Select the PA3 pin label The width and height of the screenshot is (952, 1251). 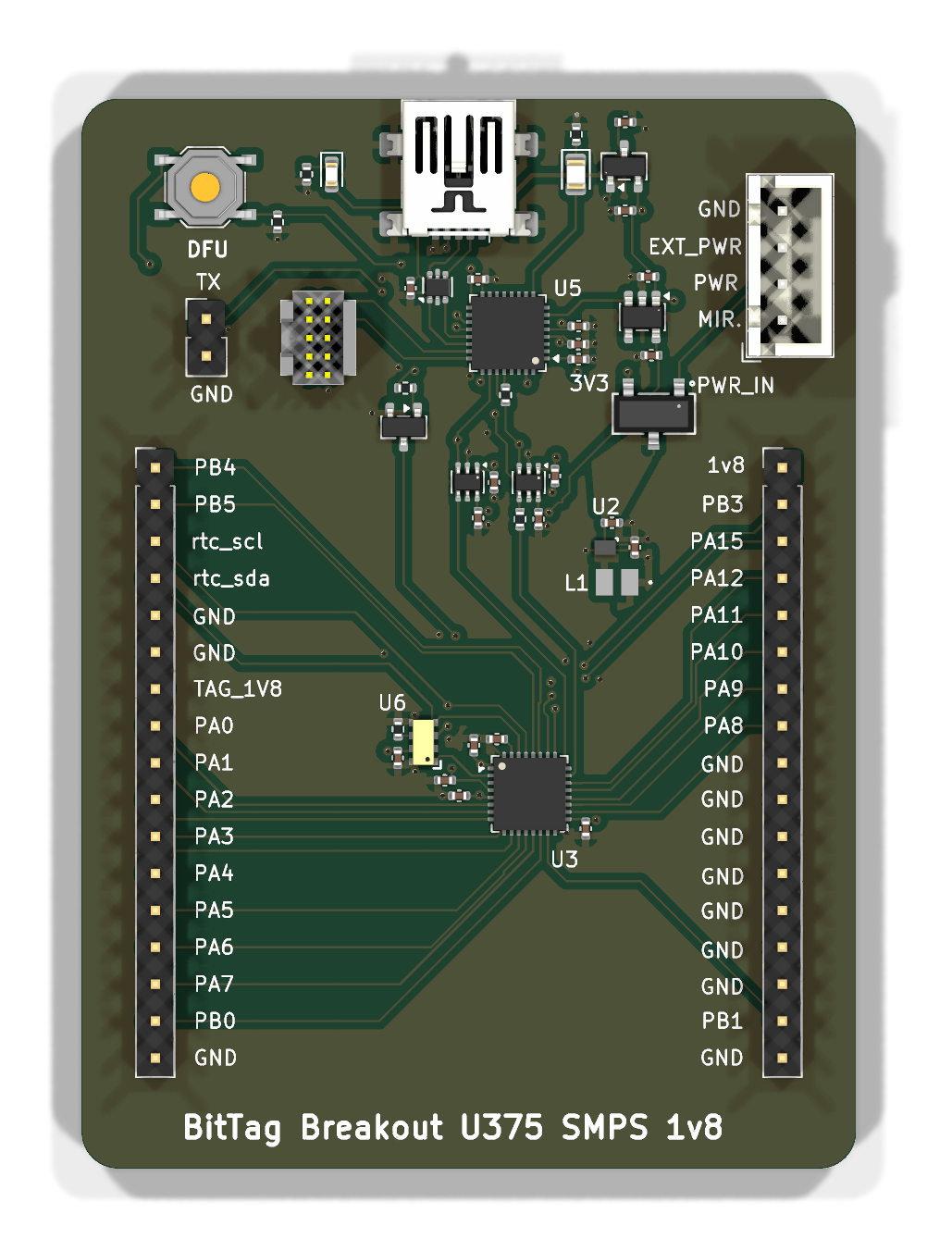(214, 836)
